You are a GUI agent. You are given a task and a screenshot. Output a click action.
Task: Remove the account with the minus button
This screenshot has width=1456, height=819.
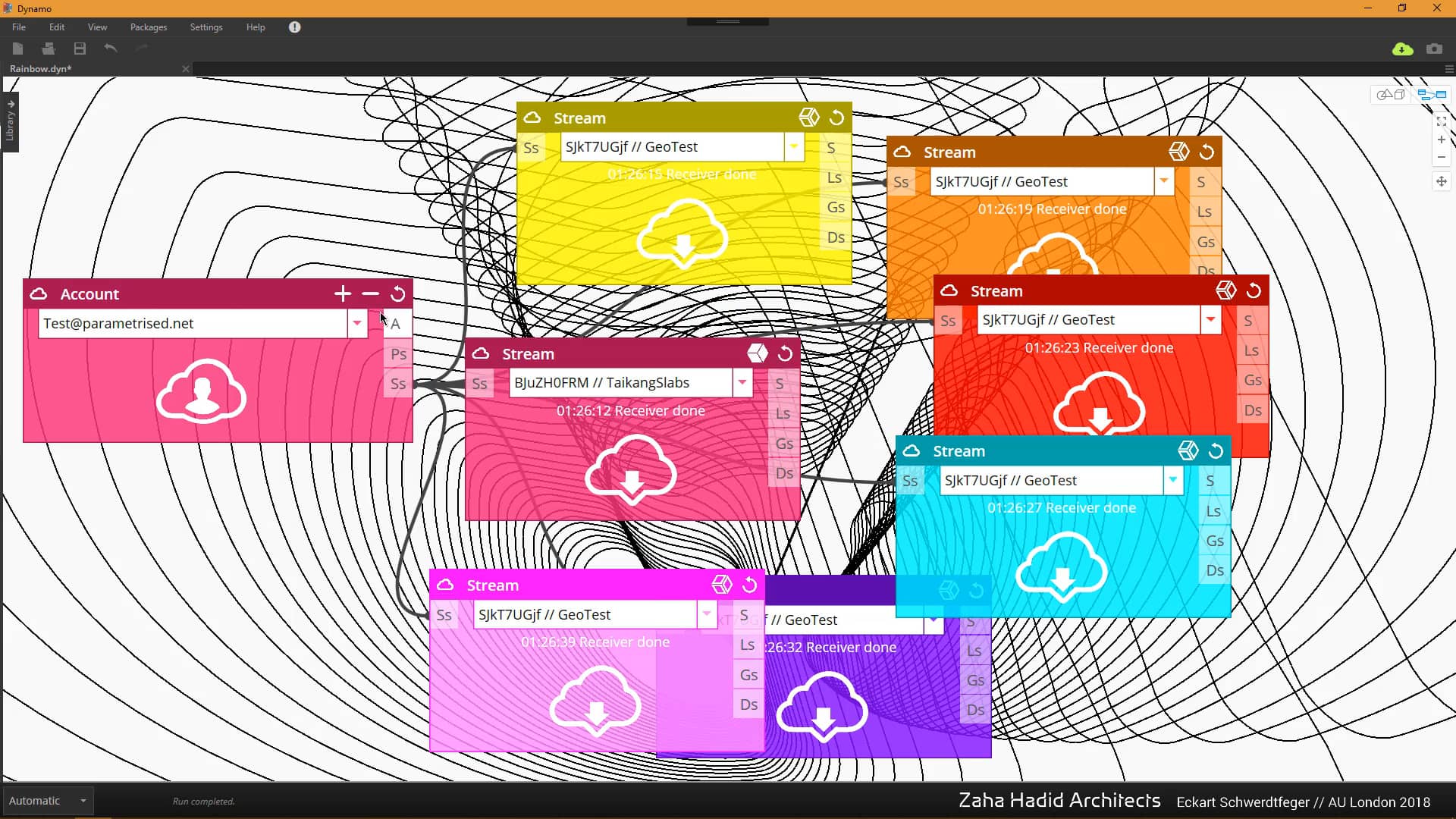370,294
